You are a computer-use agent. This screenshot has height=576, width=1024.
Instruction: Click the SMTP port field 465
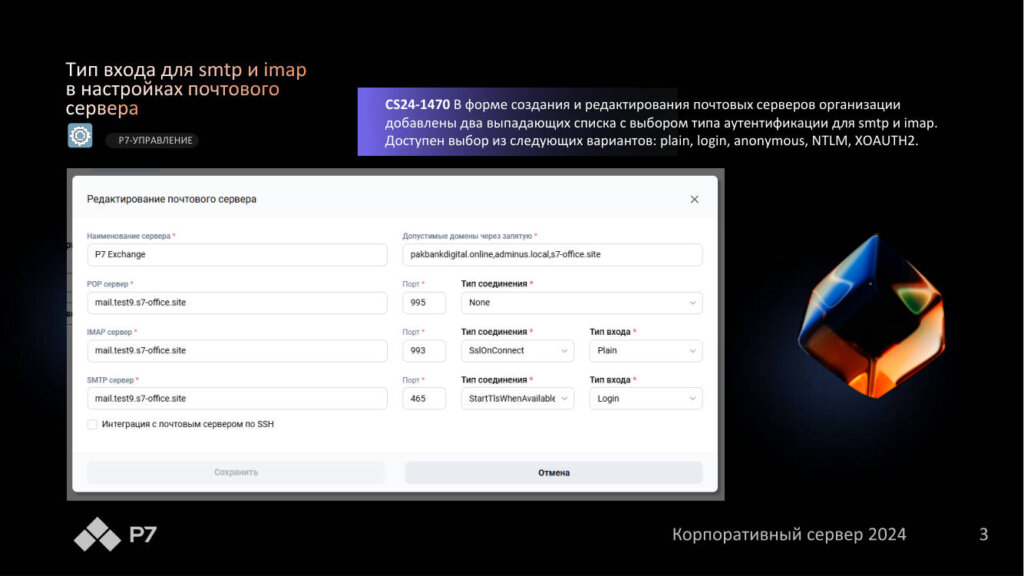click(424, 398)
